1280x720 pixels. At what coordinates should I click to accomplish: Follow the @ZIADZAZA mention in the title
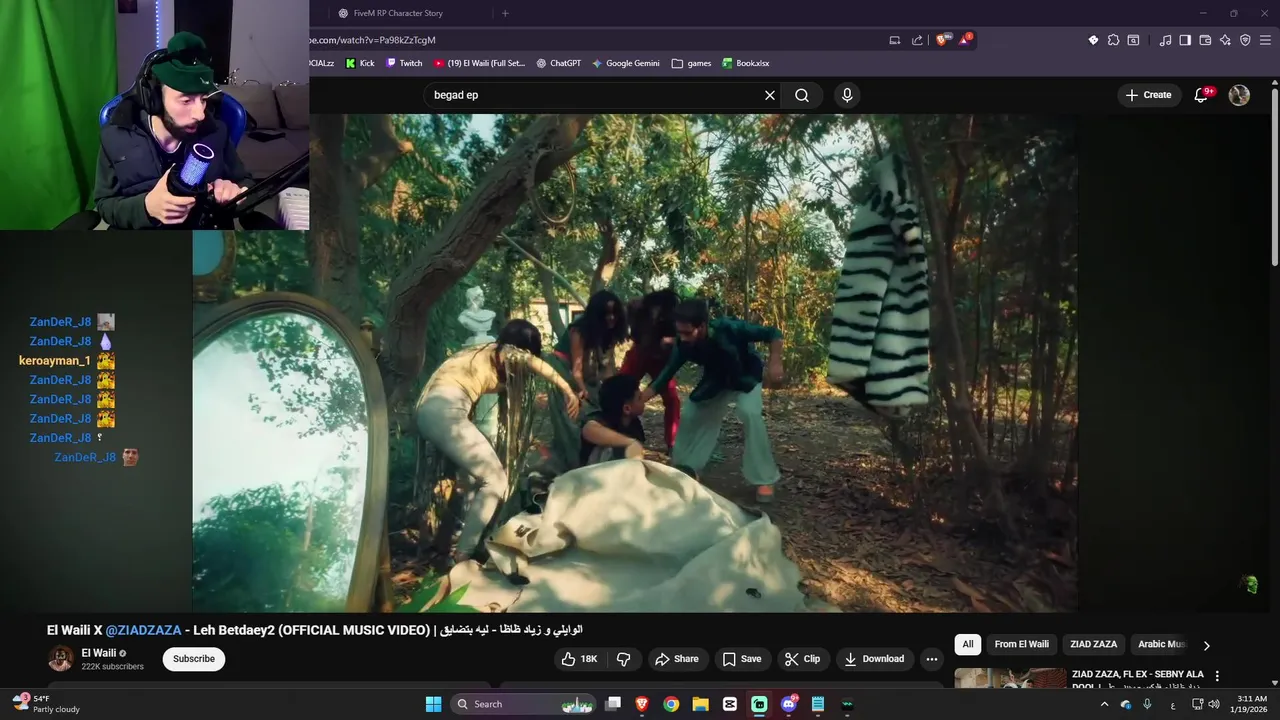144,630
